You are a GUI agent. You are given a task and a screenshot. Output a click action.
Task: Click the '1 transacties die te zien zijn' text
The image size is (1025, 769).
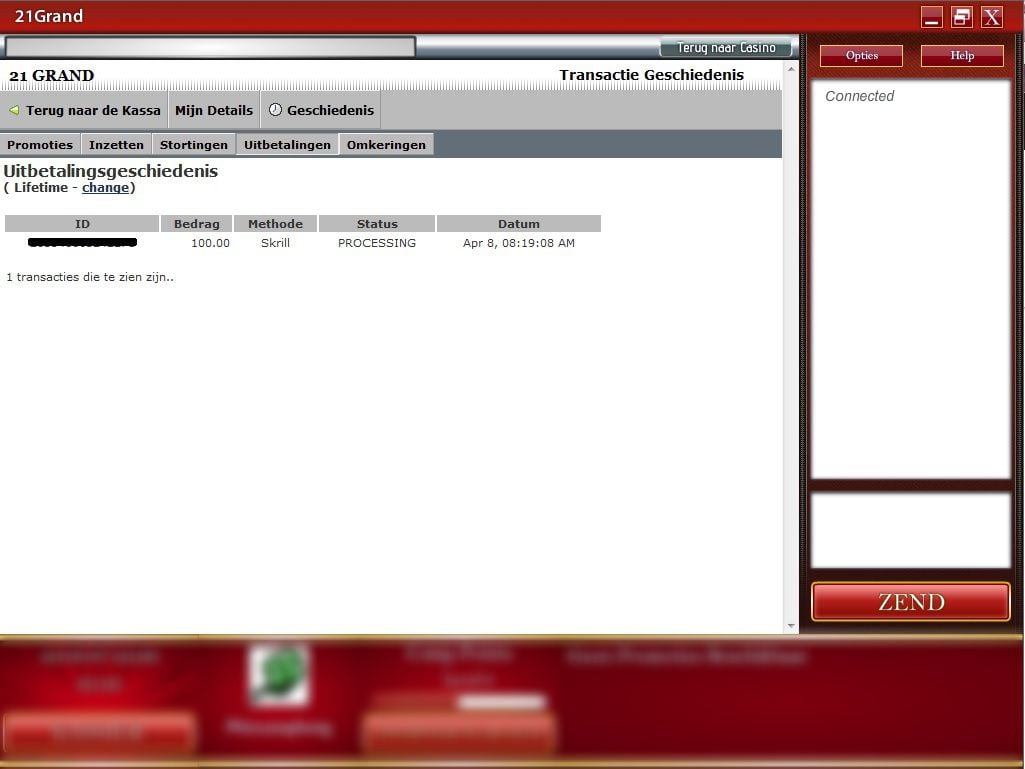90,277
